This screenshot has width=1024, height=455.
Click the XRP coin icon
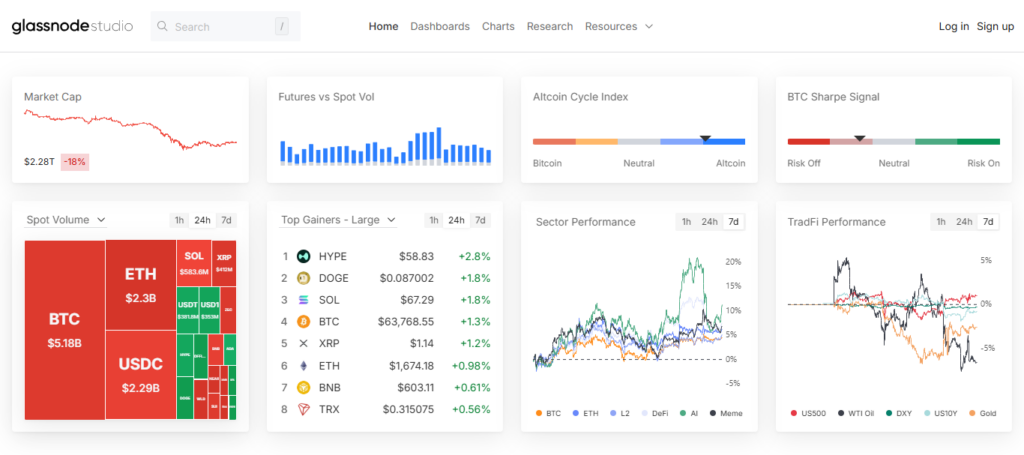(303, 343)
